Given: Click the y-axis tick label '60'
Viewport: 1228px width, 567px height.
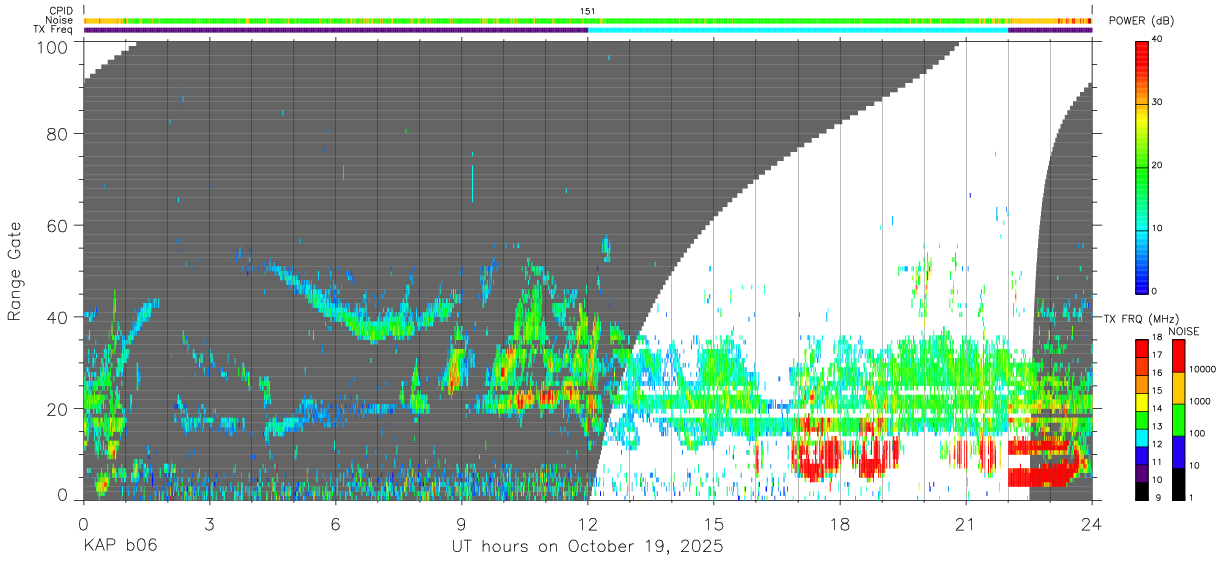Looking at the screenshot, I should pyautogui.click(x=58, y=225).
